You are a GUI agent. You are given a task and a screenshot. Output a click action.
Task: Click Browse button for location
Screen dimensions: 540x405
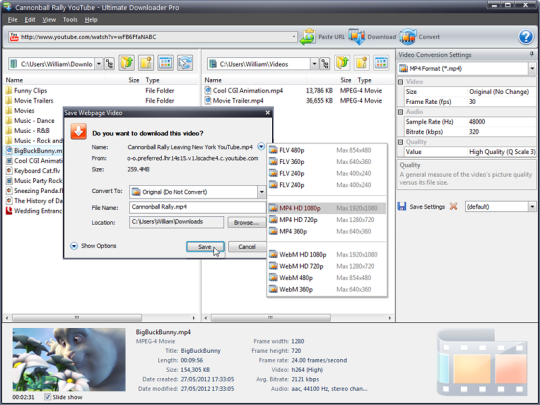(x=246, y=222)
